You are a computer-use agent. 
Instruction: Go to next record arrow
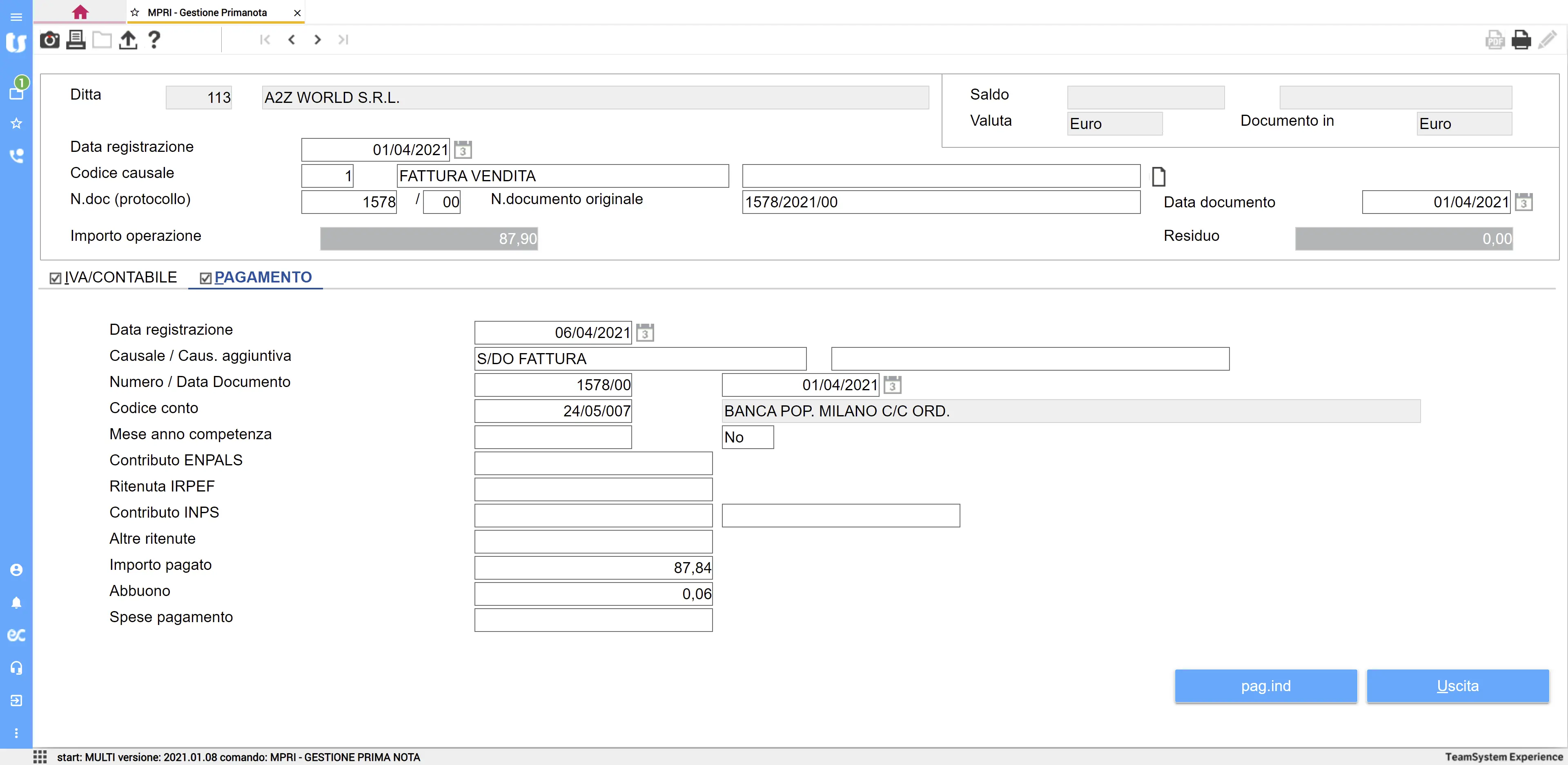point(317,40)
